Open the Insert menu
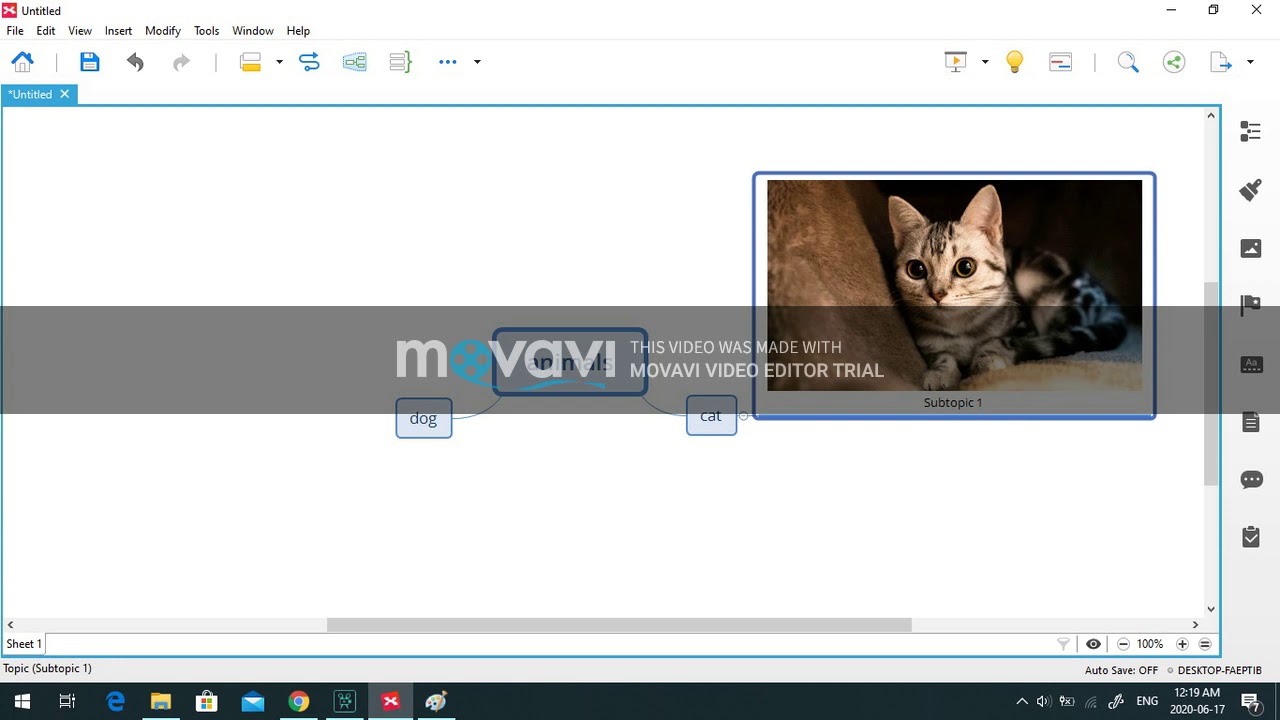This screenshot has width=1280, height=720. [118, 31]
